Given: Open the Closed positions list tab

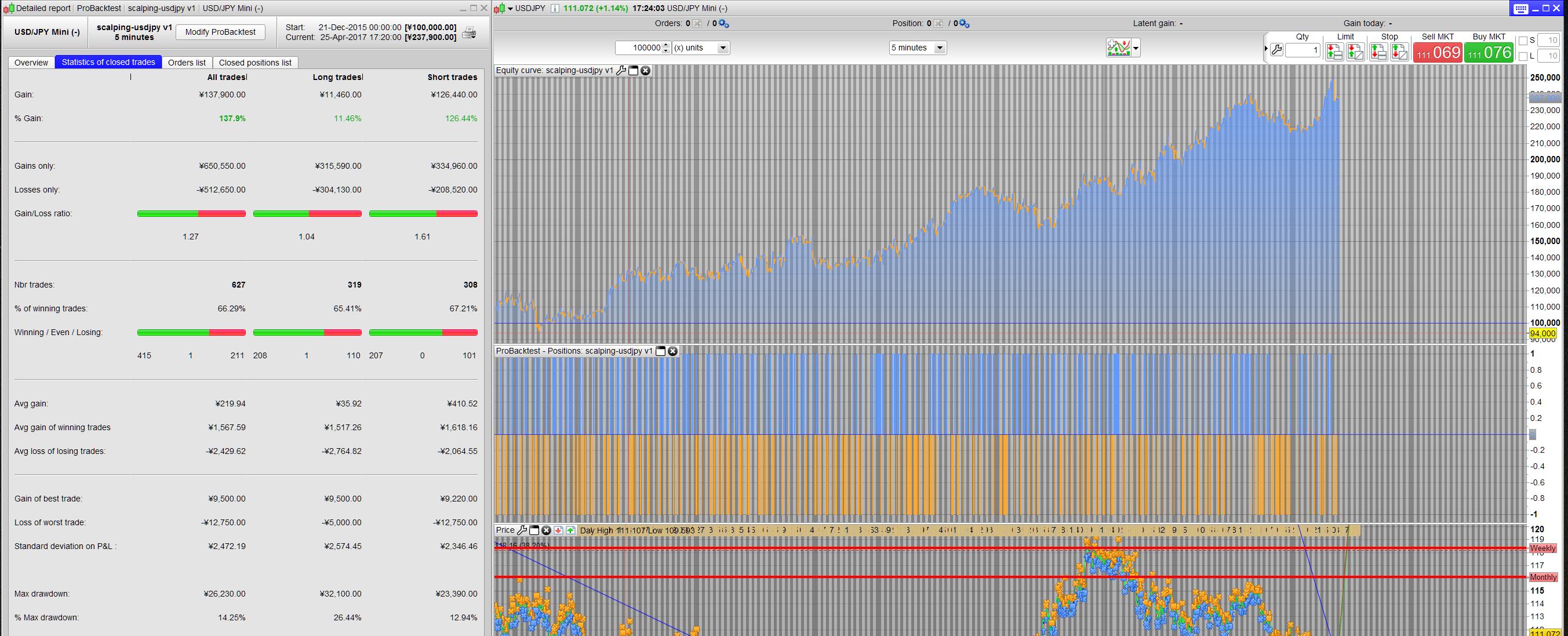Looking at the screenshot, I should click(x=255, y=63).
